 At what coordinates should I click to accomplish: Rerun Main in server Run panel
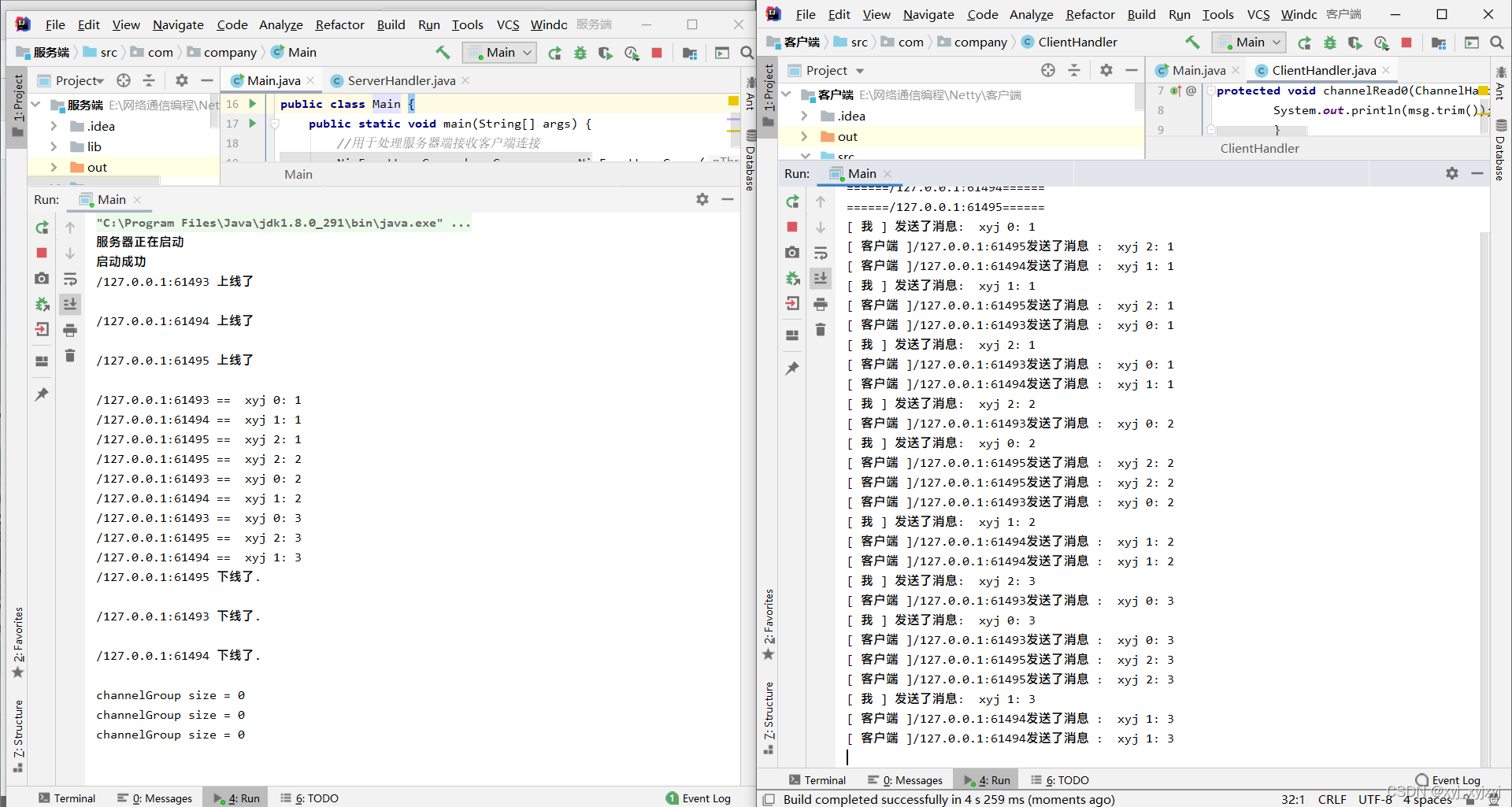pos(42,228)
